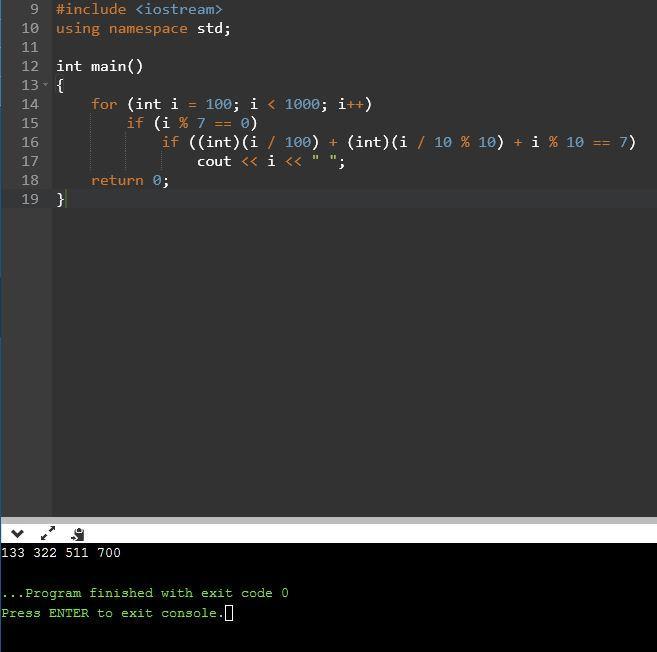Click 'main()' in the function declaration
The width and height of the screenshot is (657, 652).
[117, 66]
